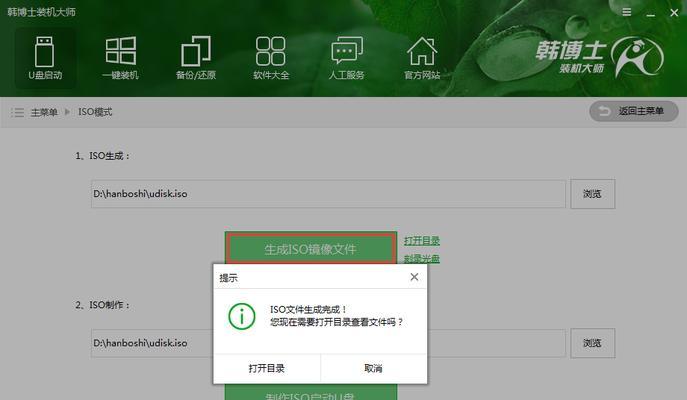The image size is (687, 400).
Task: Click the 提示 dialog title
Action: pyautogui.click(x=228, y=278)
